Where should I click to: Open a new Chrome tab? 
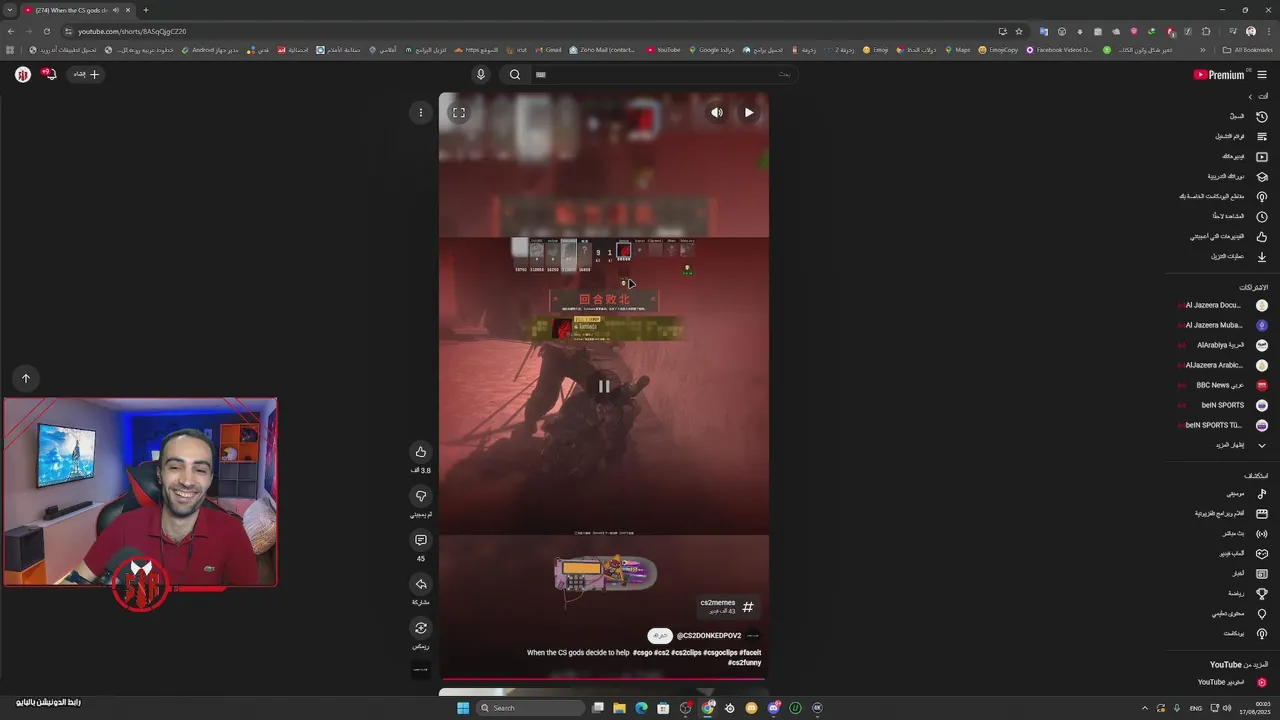(x=146, y=10)
